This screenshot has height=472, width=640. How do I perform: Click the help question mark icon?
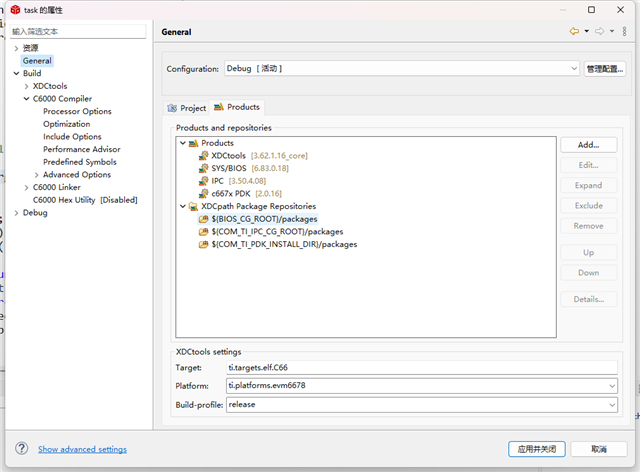(x=22, y=449)
